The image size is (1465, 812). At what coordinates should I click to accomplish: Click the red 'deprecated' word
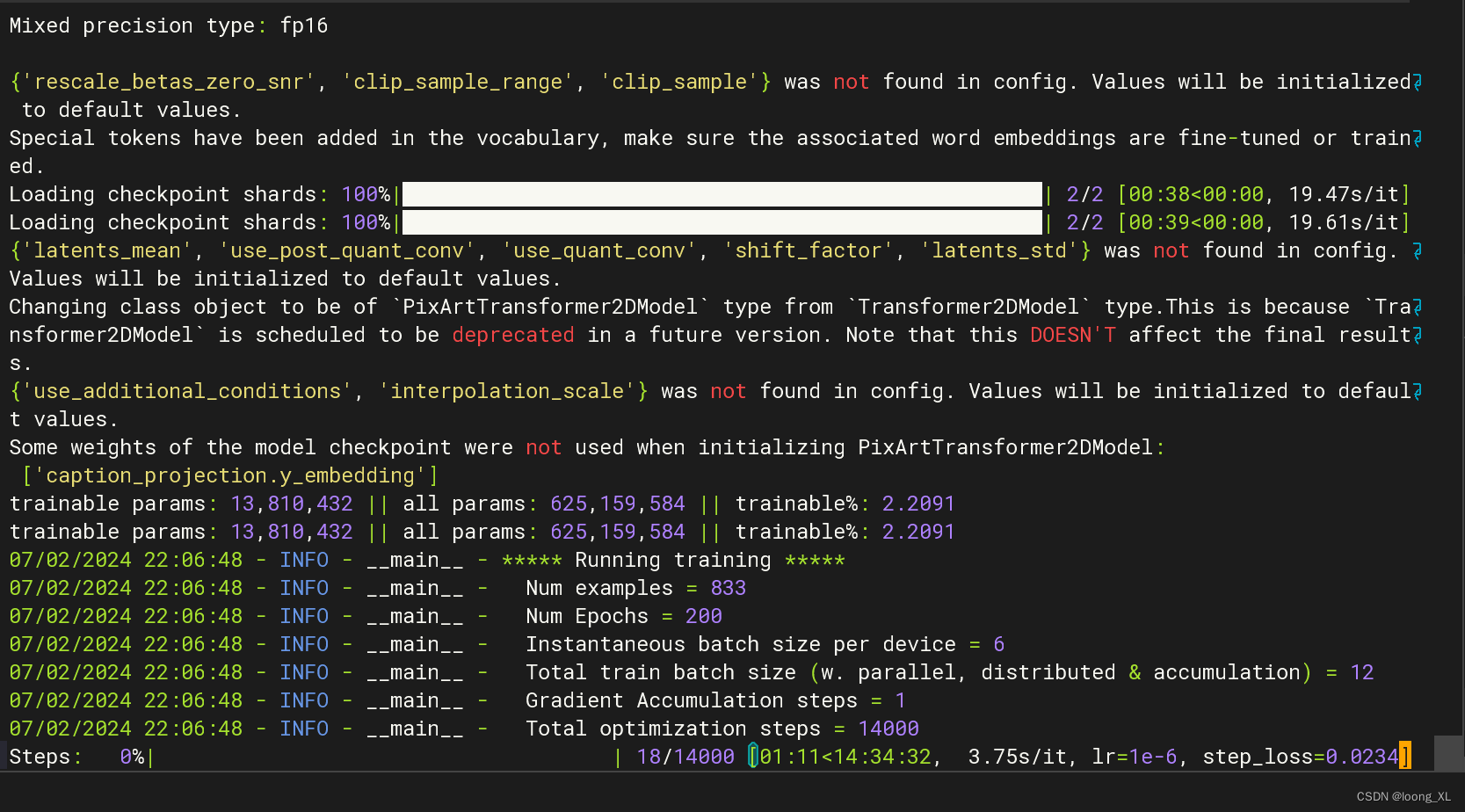(x=513, y=335)
